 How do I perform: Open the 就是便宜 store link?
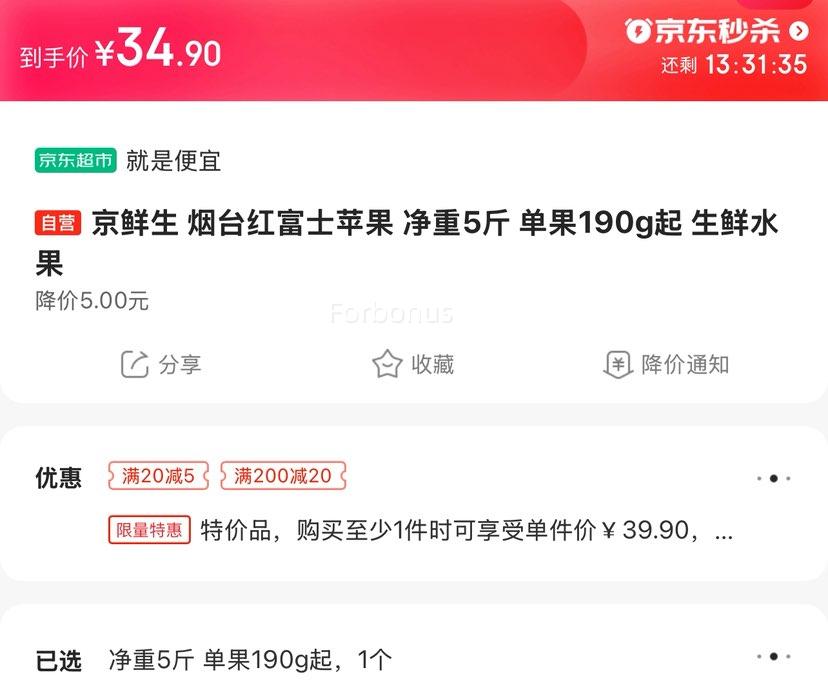[x=173, y=160]
